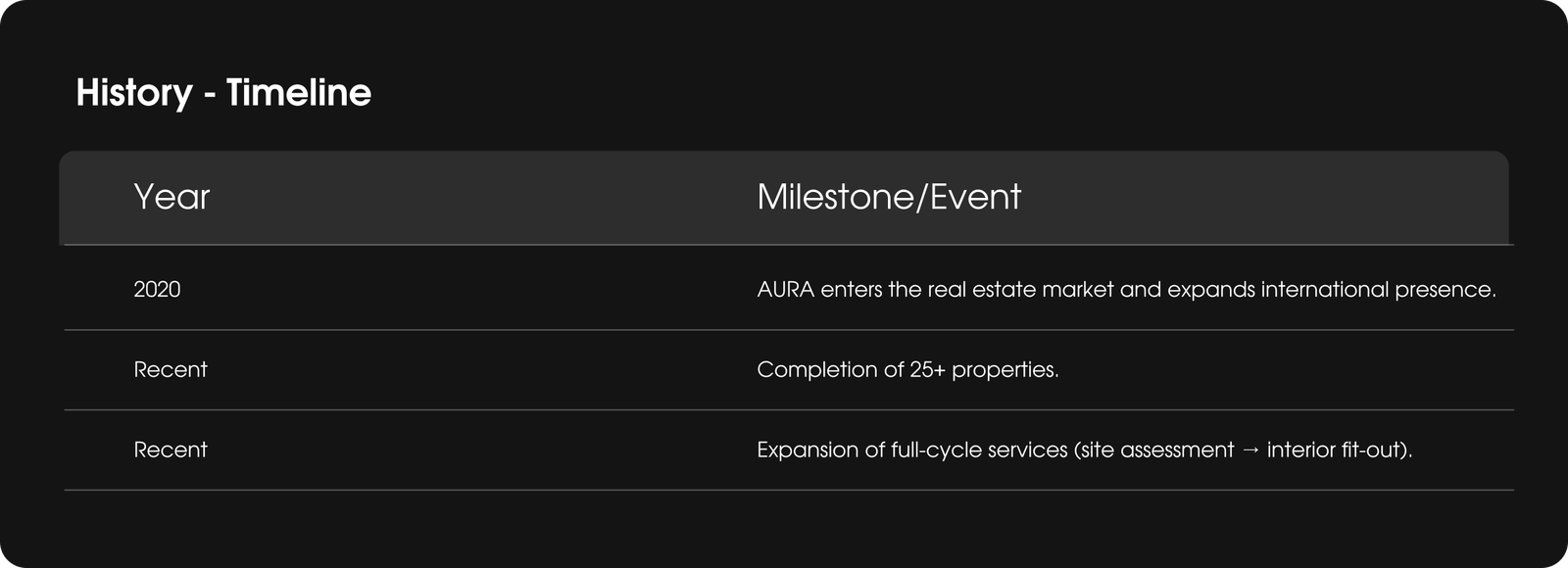Image resolution: width=1568 pixels, height=568 pixels.
Task: Click Recent beside Expansion of full-cycle services
Action: 171,450
